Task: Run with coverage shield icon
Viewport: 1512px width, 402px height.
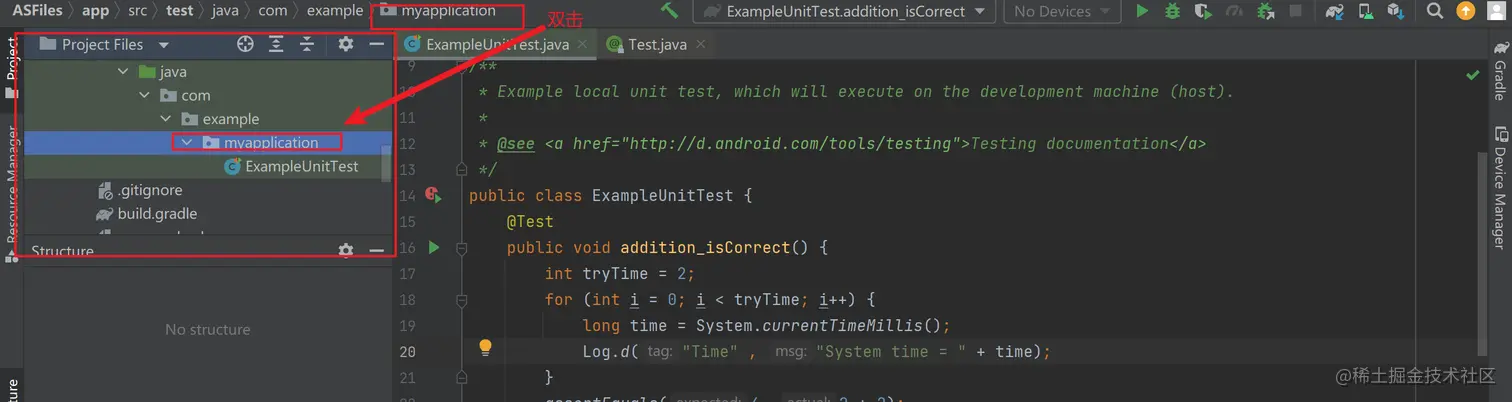Action: click(1203, 11)
